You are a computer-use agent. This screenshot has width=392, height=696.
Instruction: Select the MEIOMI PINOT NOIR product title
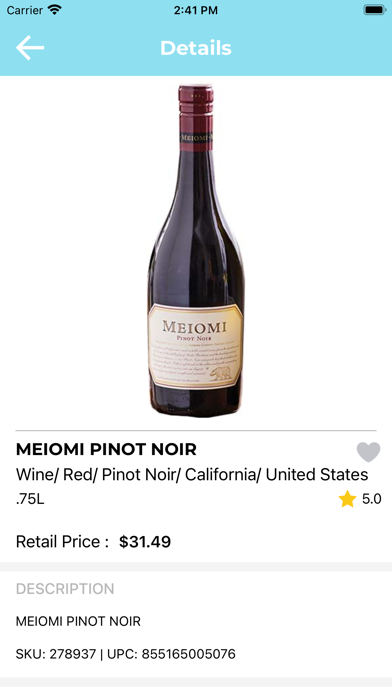tap(106, 450)
